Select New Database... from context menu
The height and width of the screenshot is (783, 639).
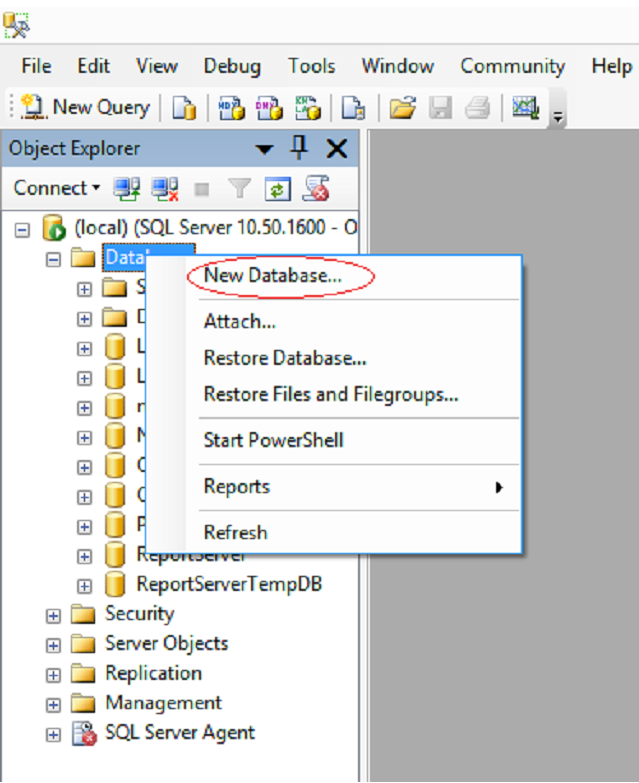[272, 275]
